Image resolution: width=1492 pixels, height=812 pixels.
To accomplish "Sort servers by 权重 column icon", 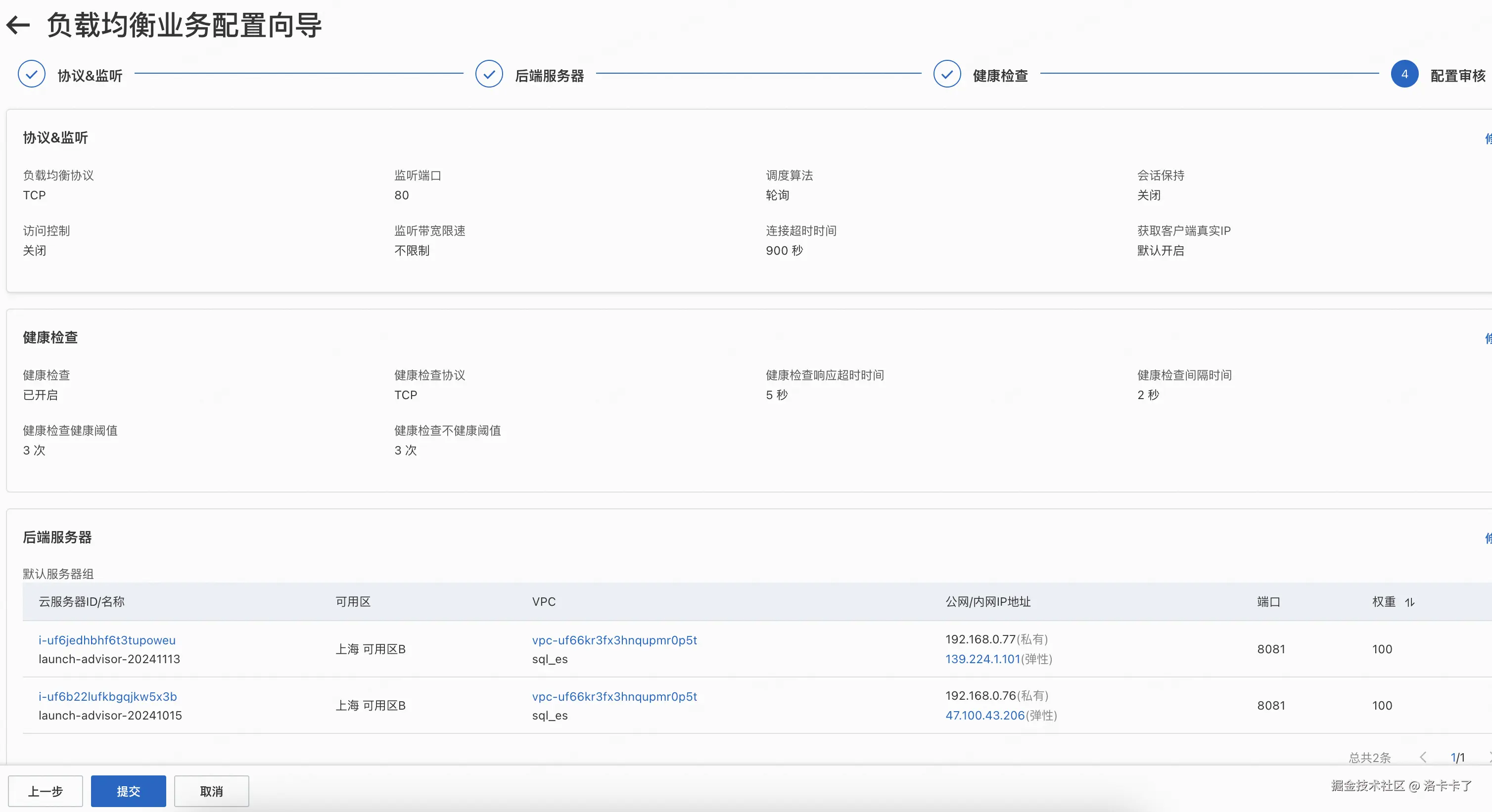I will [1410, 602].
